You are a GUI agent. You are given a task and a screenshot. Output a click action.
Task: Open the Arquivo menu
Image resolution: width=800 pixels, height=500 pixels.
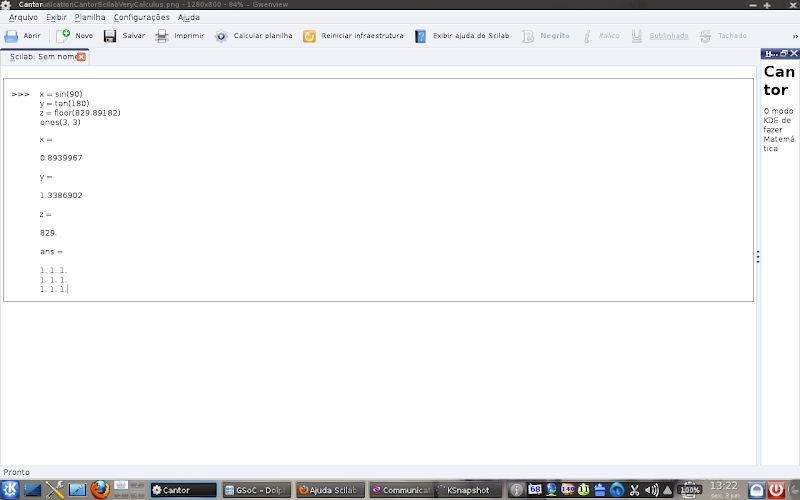pyautogui.click(x=23, y=17)
